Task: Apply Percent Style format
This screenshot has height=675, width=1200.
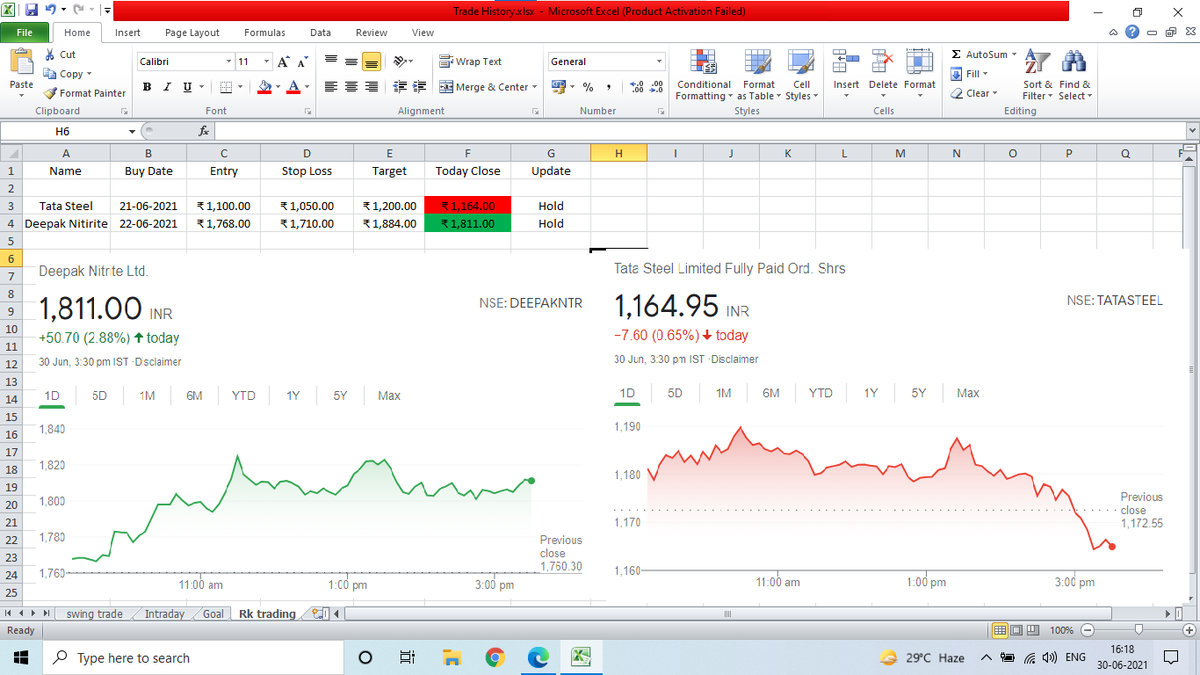Action: pyautogui.click(x=588, y=87)
